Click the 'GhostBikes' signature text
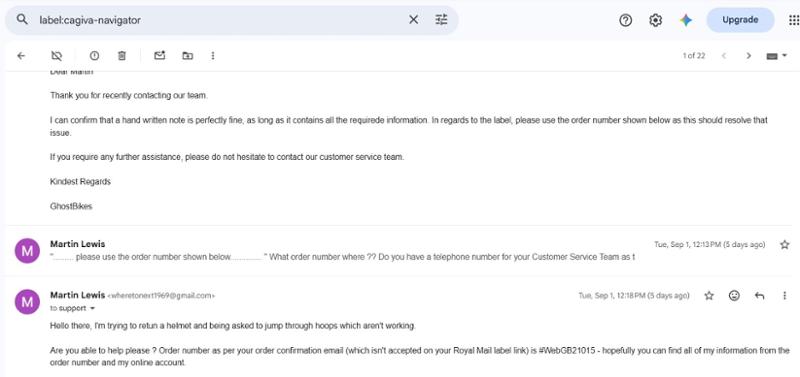This screenshot has width=800, height=377. 71,207
